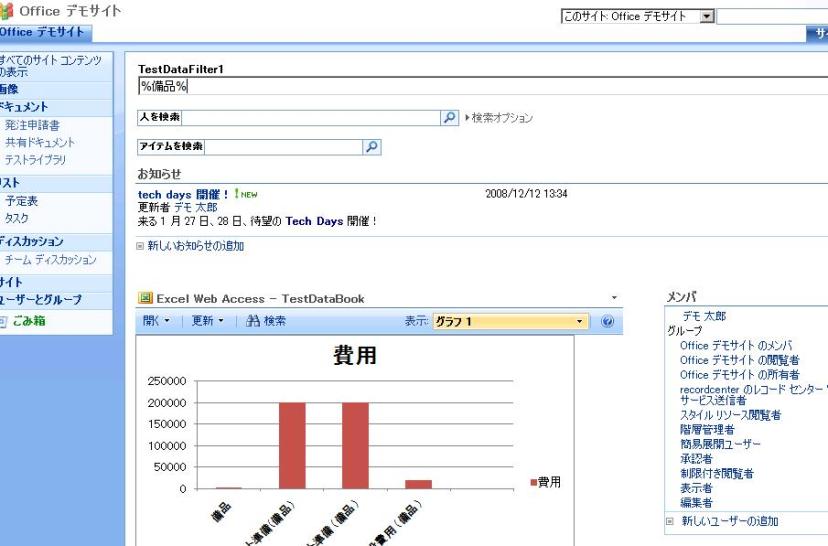Click 新しいお知らせの追加 link
The image size is (828, 546).
click(196, 246)
